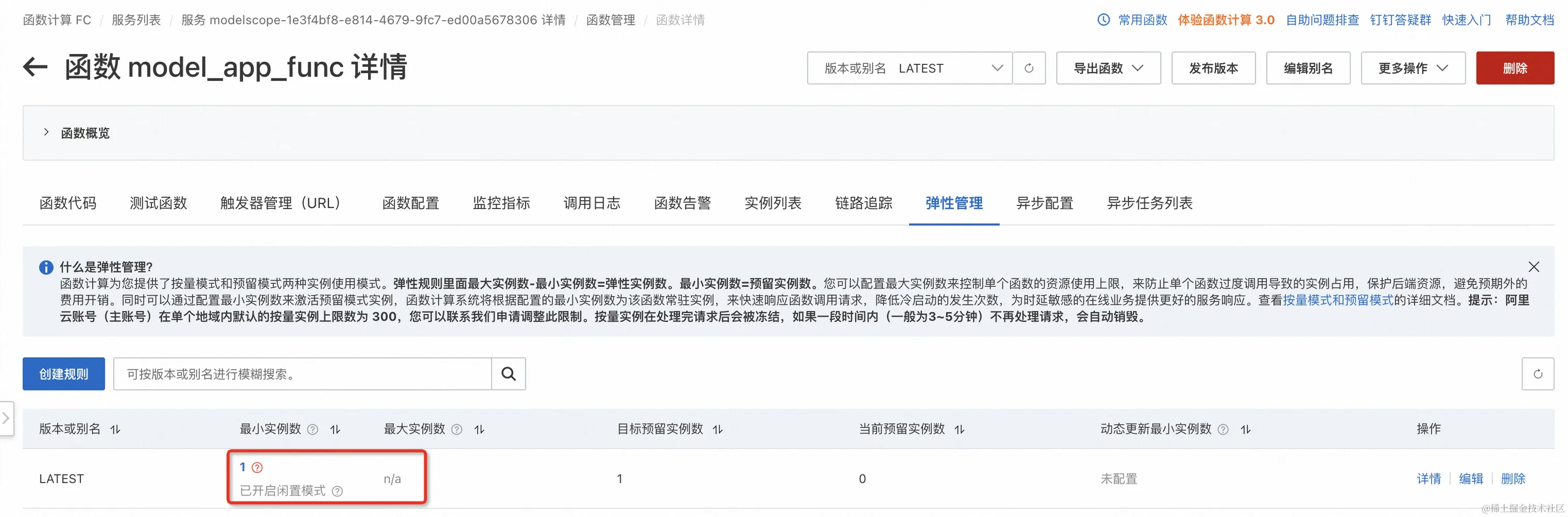Focus the version or alias search field
The width and height of the screenshot is (1568, 517).
(302, 374)
